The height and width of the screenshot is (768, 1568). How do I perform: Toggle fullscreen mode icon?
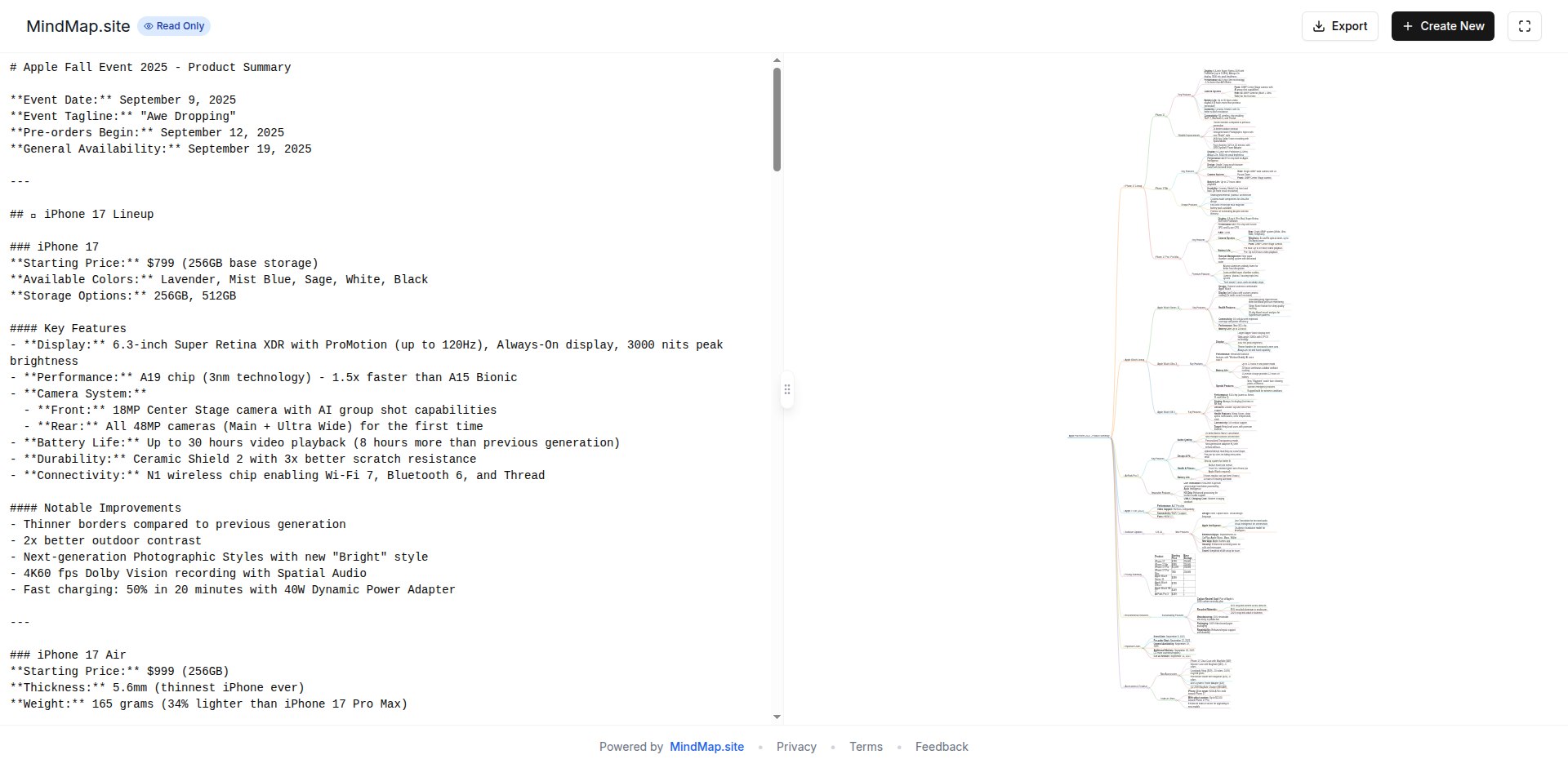click(1525, 26)
